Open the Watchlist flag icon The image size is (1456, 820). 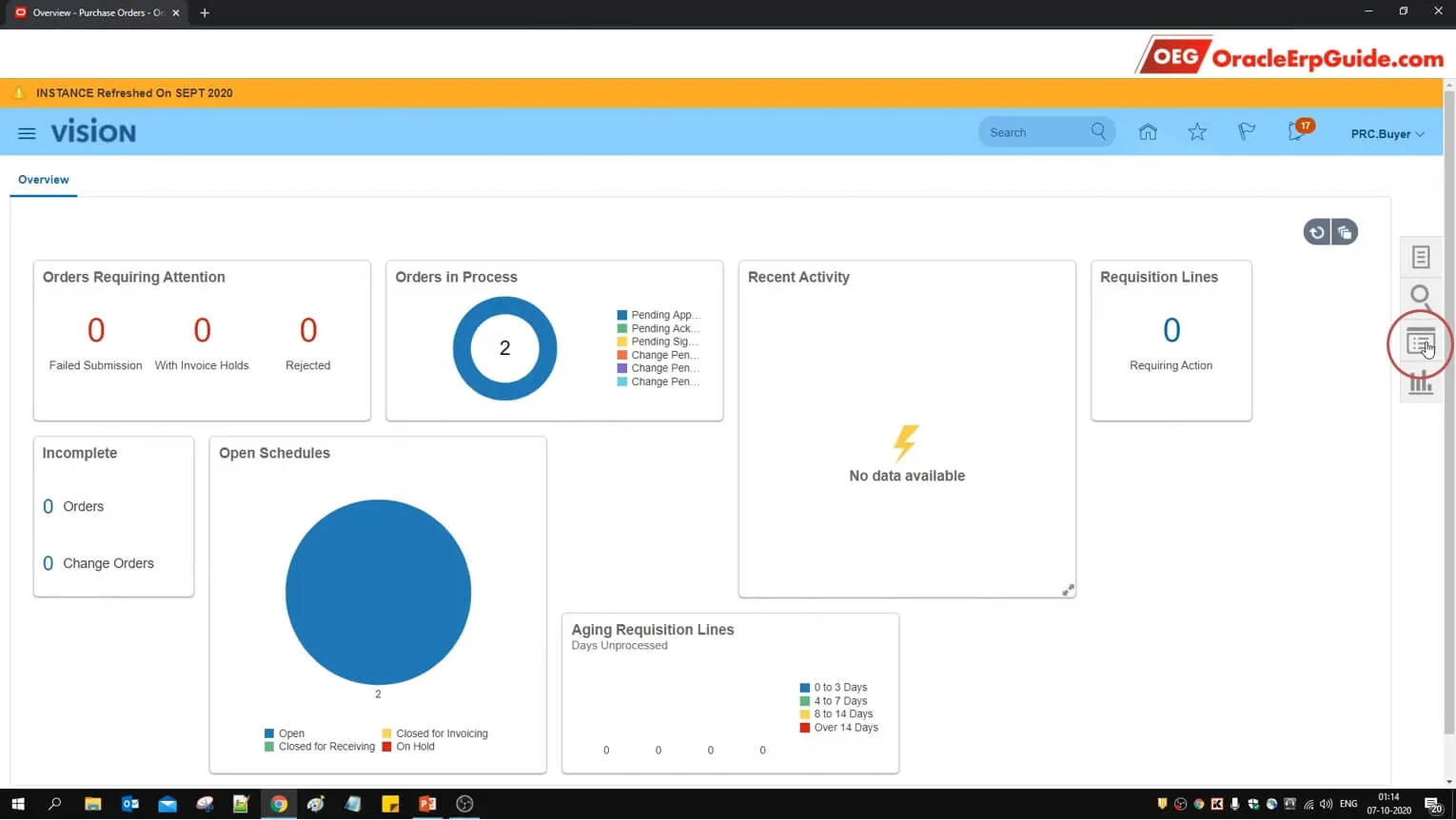[x=1247, y=132]
